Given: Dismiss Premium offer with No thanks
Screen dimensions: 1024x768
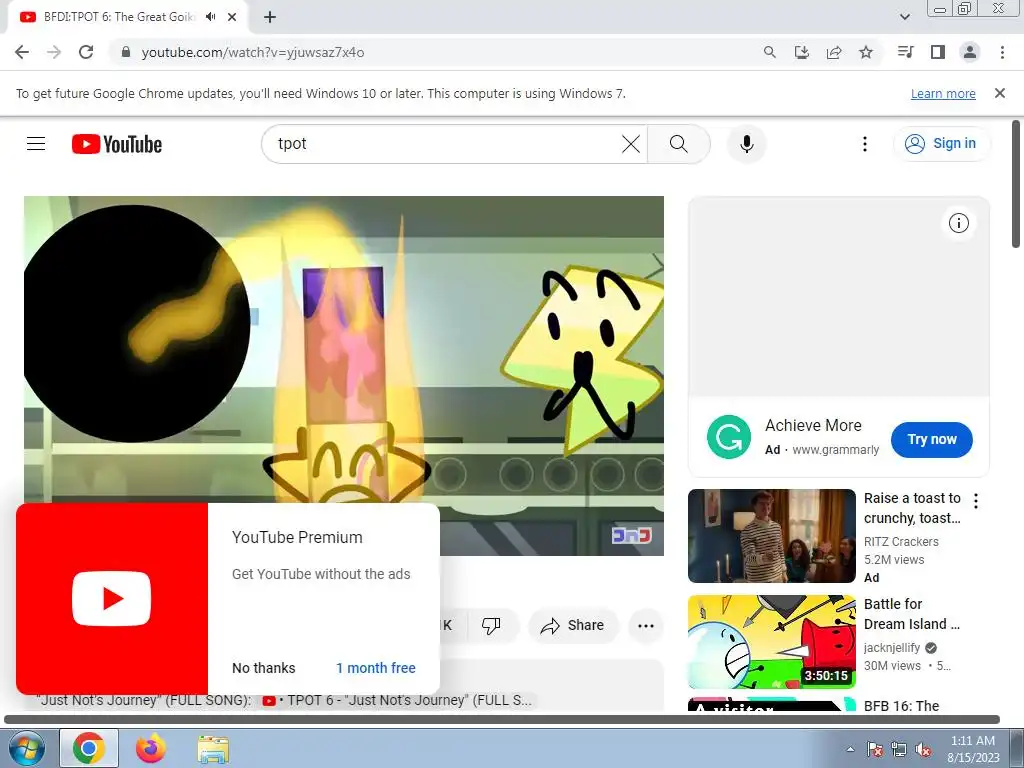Looking at the screenshot, I should click(264, 668).
